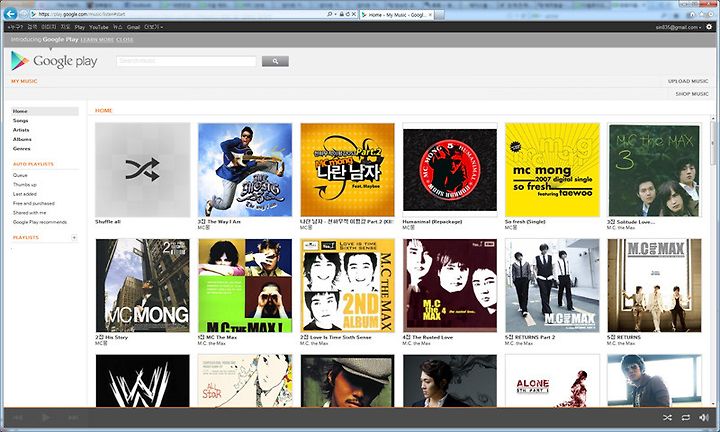Image resolution: width=720 pixels, height=432 pixels.
Task: Click the MY MUSIC tab
Action: pyautogui.click(x=24, y=81)
